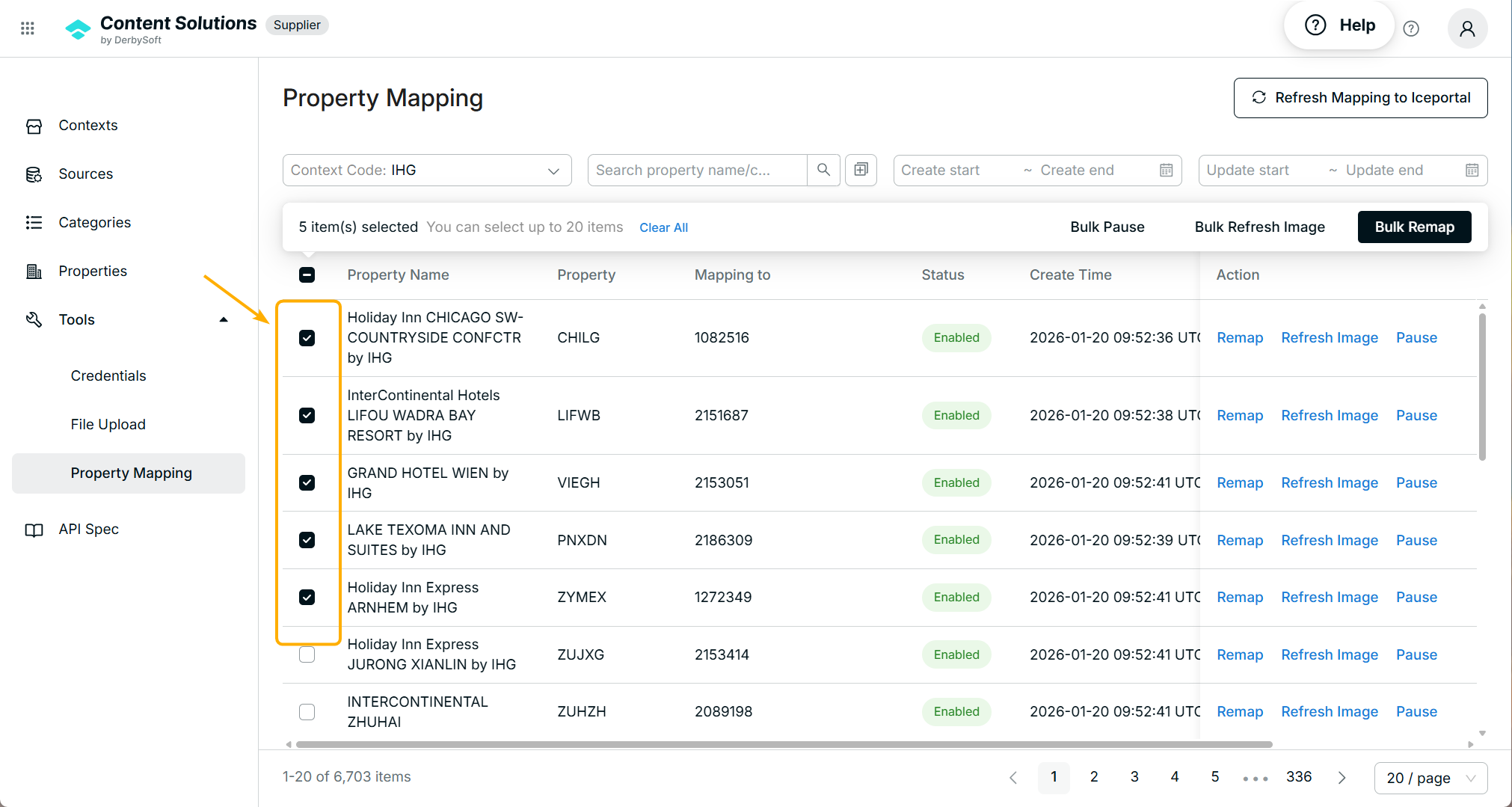Open File Upload under Tools
This screenshot has width=1512, height=807.
[108, 425]
